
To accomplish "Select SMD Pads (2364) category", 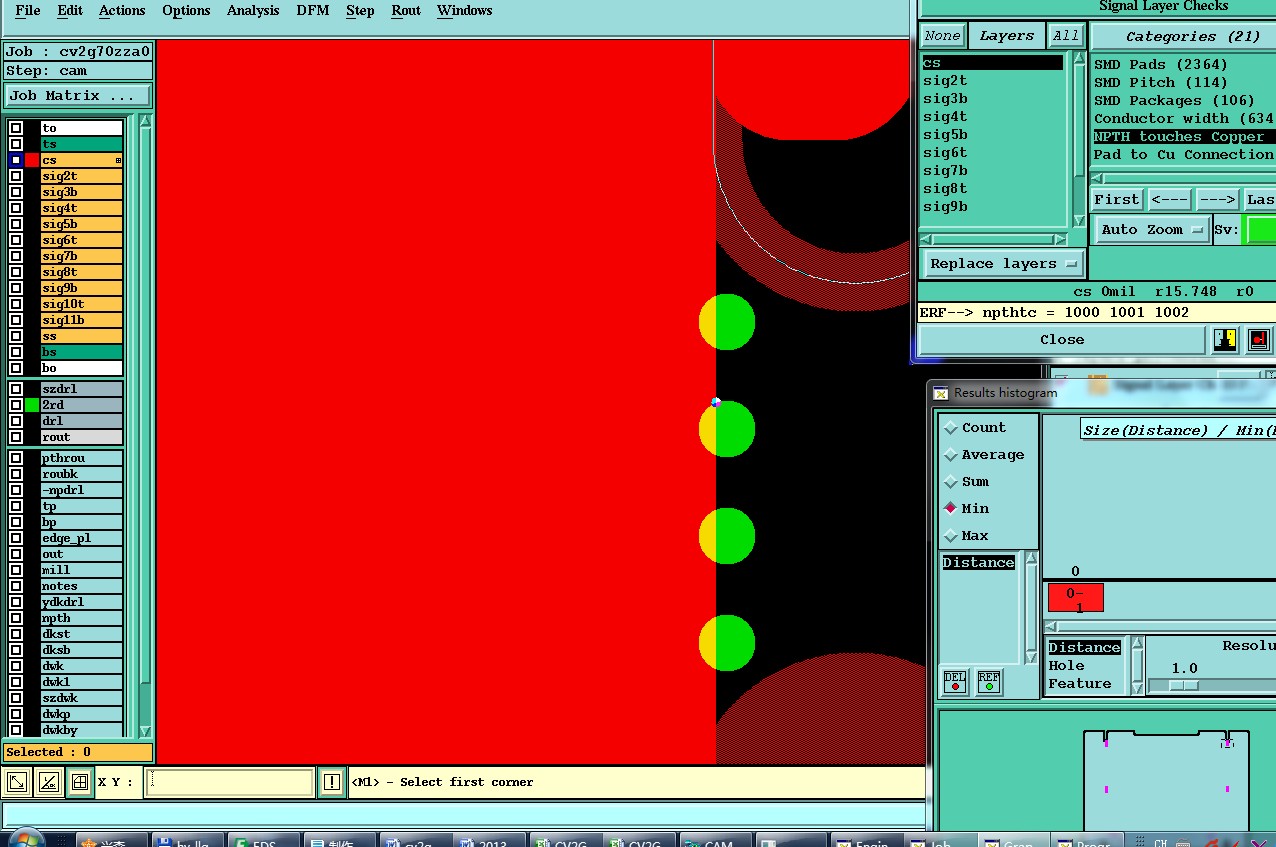I will [x=1161, y=65].
